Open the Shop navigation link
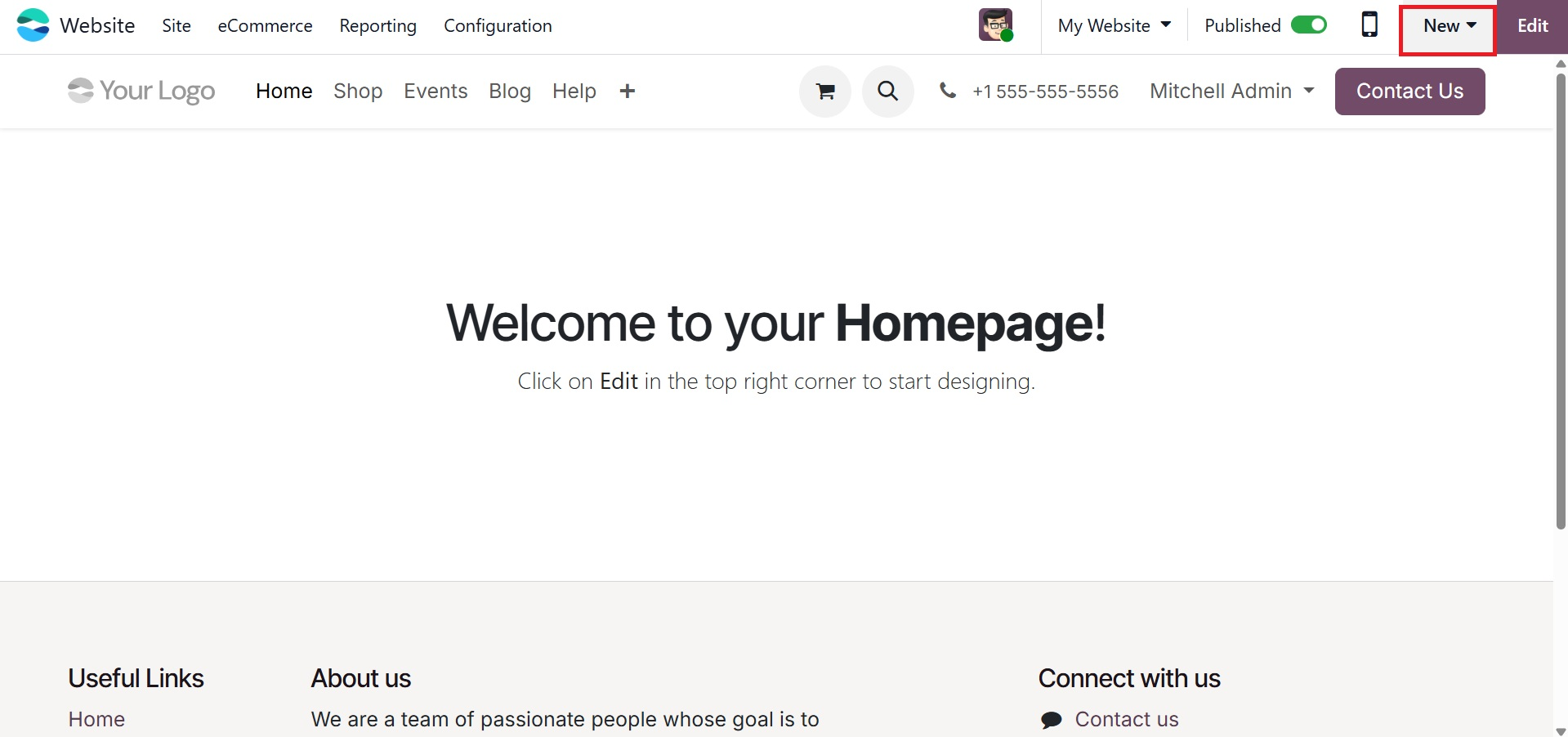 [x=358, y=92]
